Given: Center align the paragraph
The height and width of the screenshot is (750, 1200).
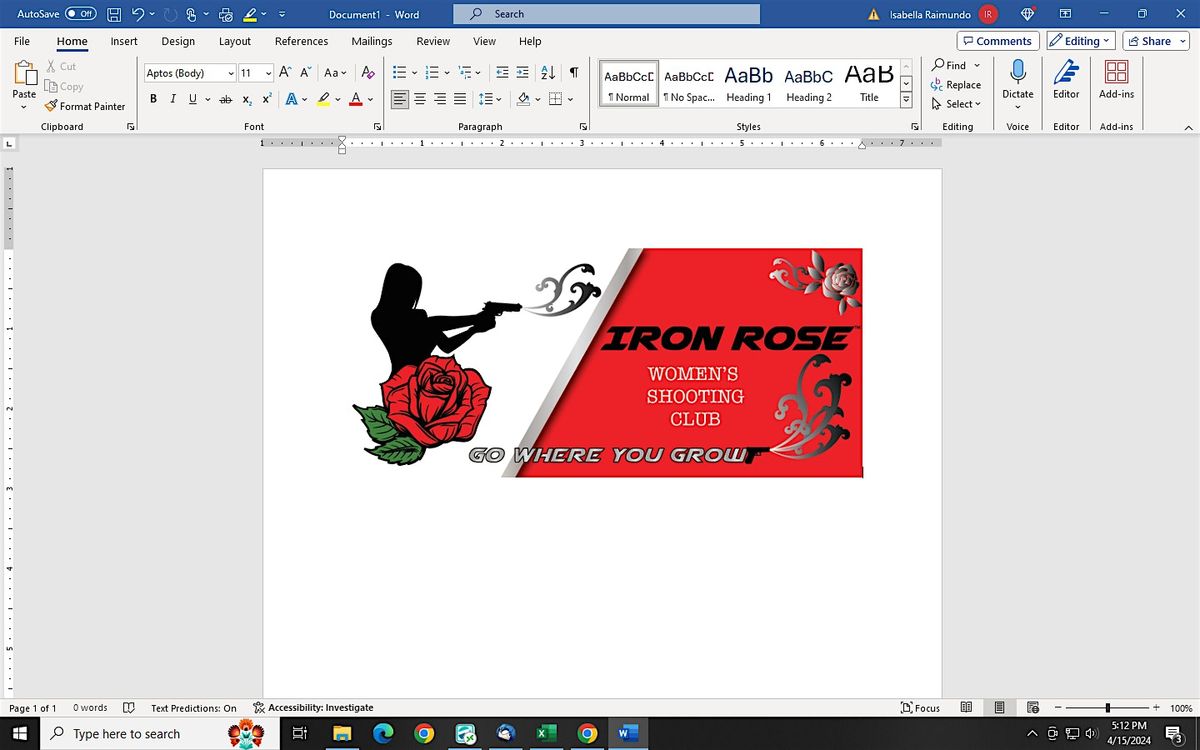Looking at the screenshot, I should click(419, 99).
